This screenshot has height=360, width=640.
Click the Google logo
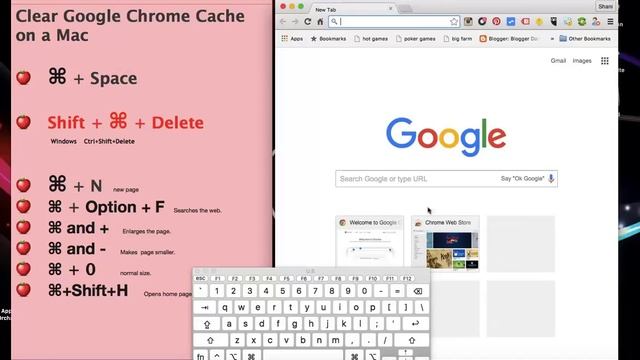tap(446, 137)
